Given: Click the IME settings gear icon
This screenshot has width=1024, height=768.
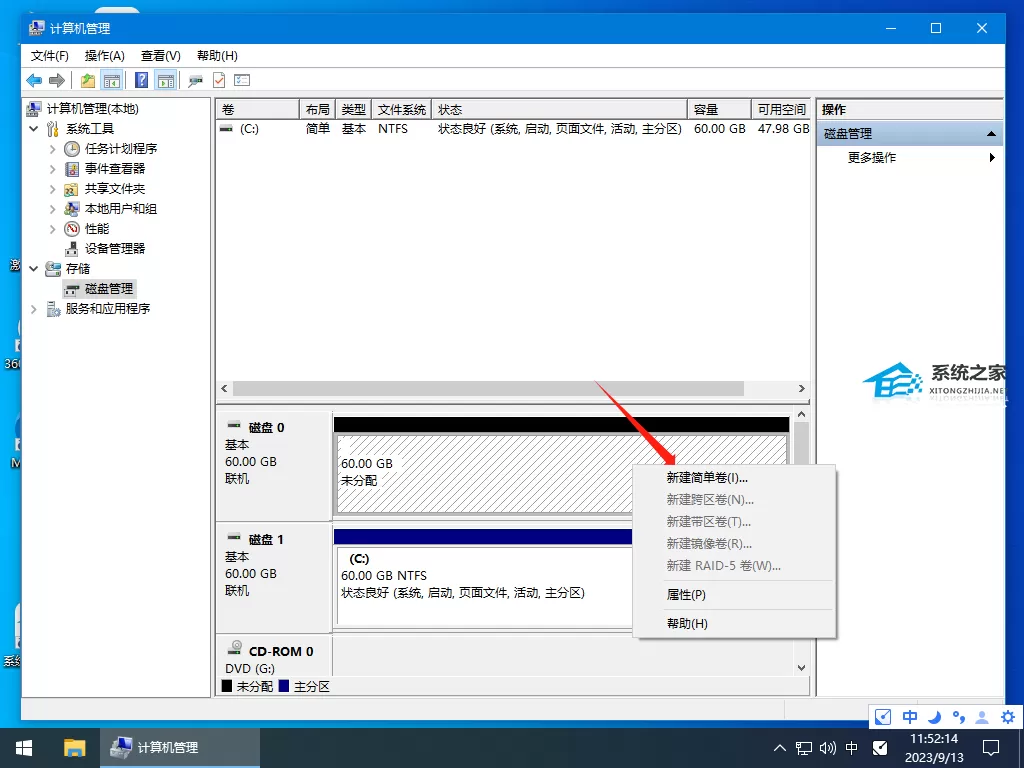Looking at the screenshot, I should (x=1008, y=717).
